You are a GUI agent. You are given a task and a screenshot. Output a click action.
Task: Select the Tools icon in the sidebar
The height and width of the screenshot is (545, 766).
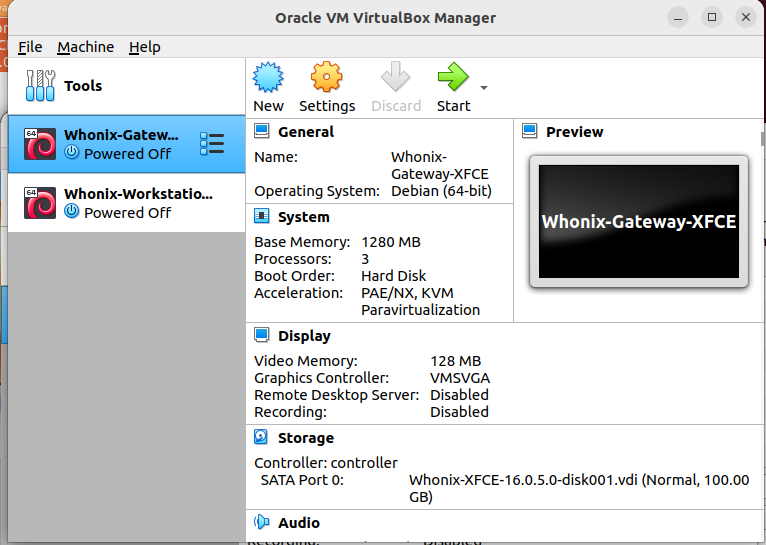click(40, 85)
